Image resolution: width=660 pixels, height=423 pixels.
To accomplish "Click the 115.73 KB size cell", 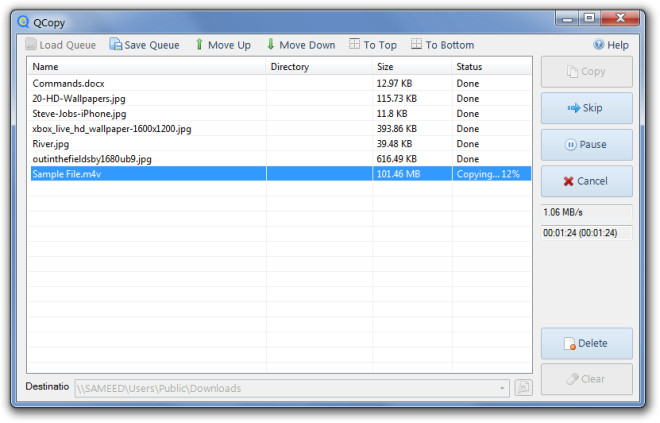I will click(412, 98).
